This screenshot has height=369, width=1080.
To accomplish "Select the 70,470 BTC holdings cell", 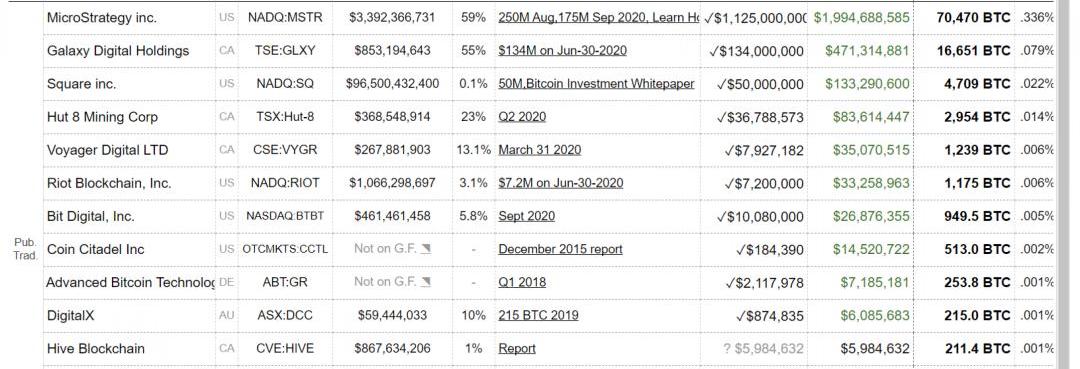I will tap(974, 17).
